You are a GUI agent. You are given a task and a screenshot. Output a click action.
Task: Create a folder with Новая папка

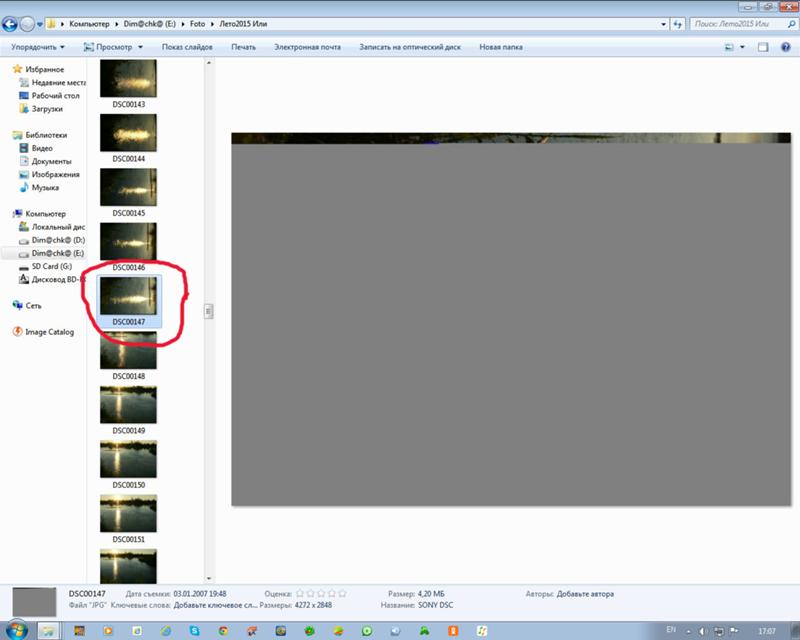point(501,47)
